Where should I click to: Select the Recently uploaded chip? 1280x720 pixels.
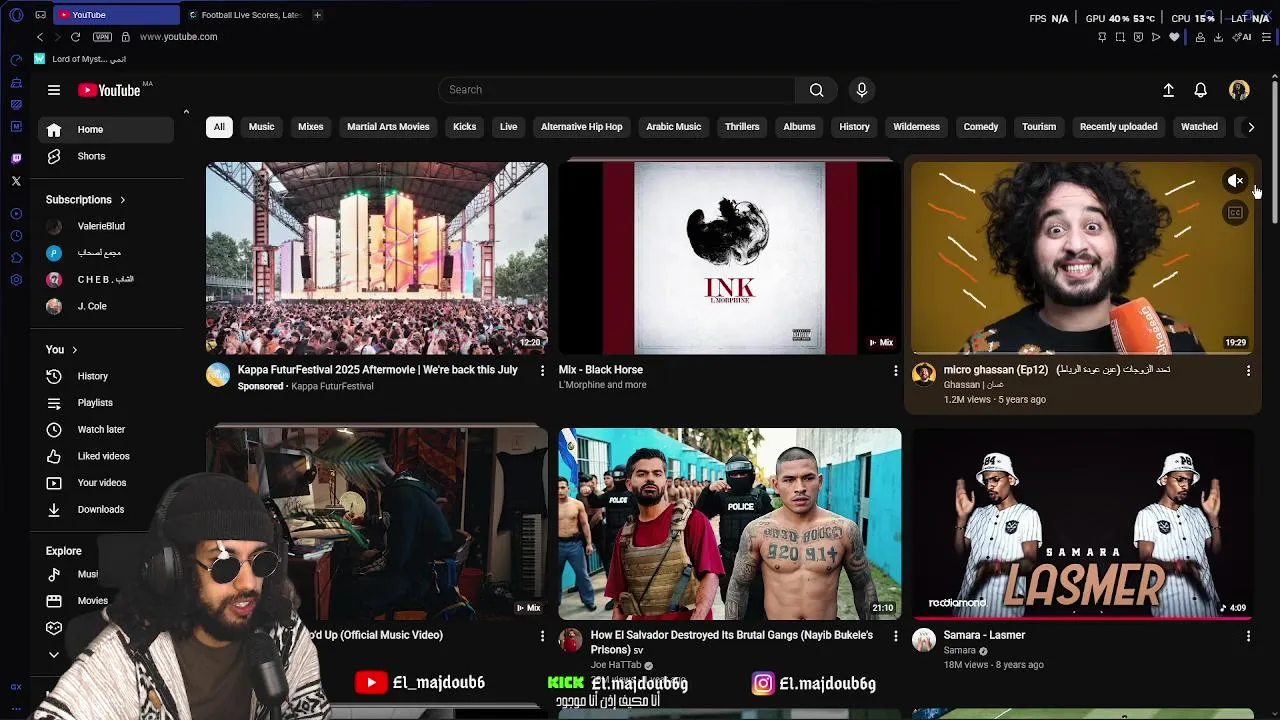pos(1118,127)
